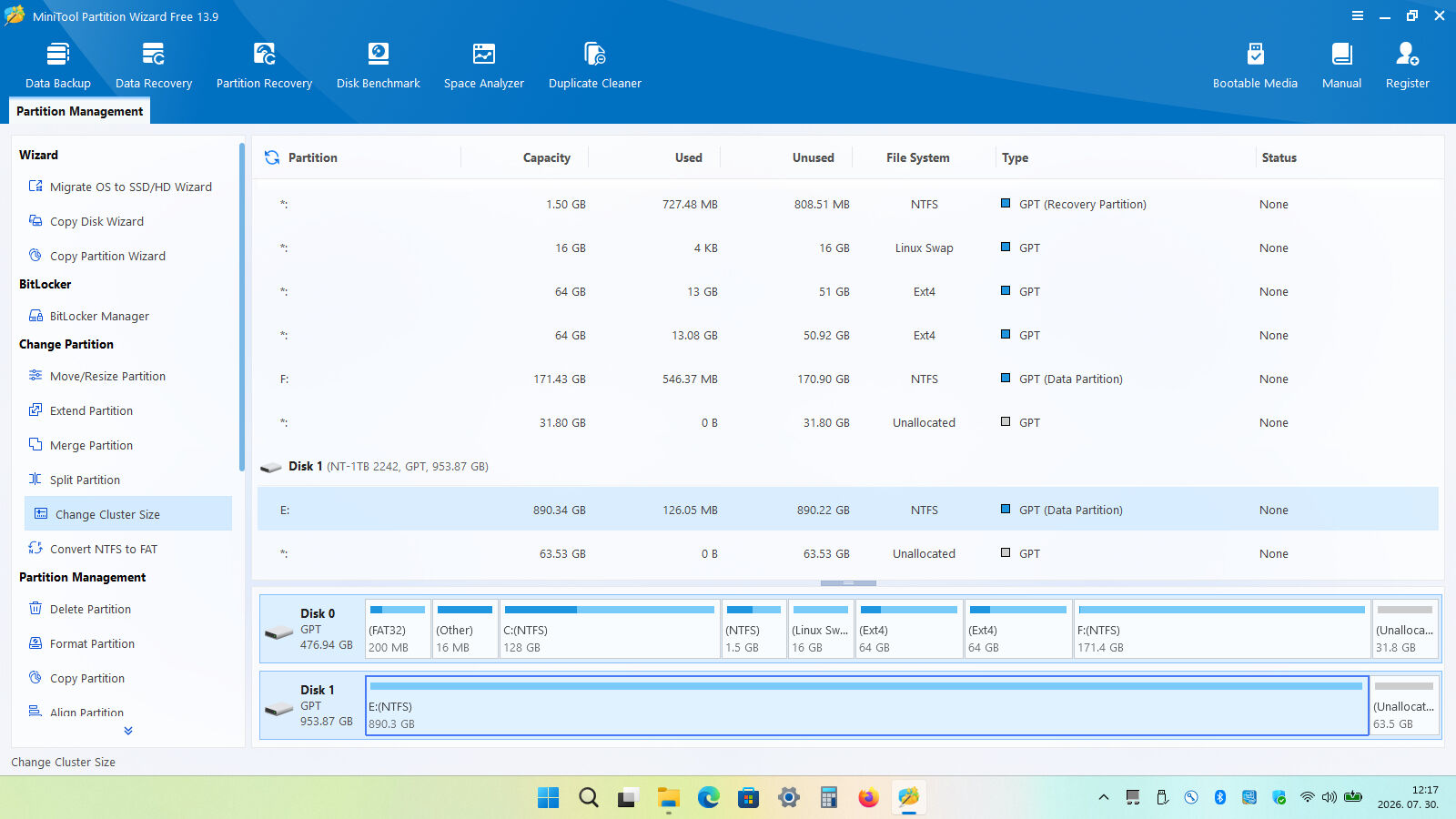Viewport: 1456px width, 819px height.
Task: Select the F:(NTFS) 171.4 GB block
Action: point(1222,628)
